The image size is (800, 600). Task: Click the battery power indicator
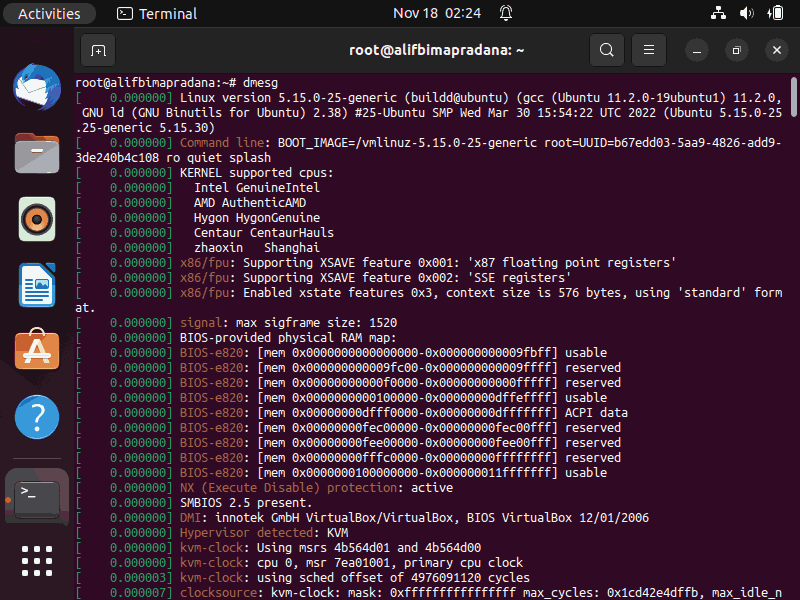[775, 13]
